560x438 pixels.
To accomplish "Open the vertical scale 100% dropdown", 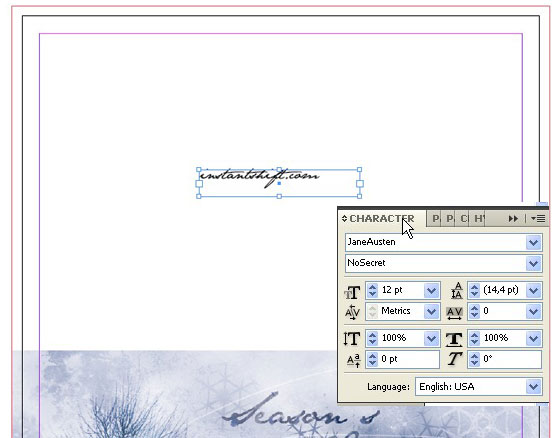I will (x=431, y=338).
